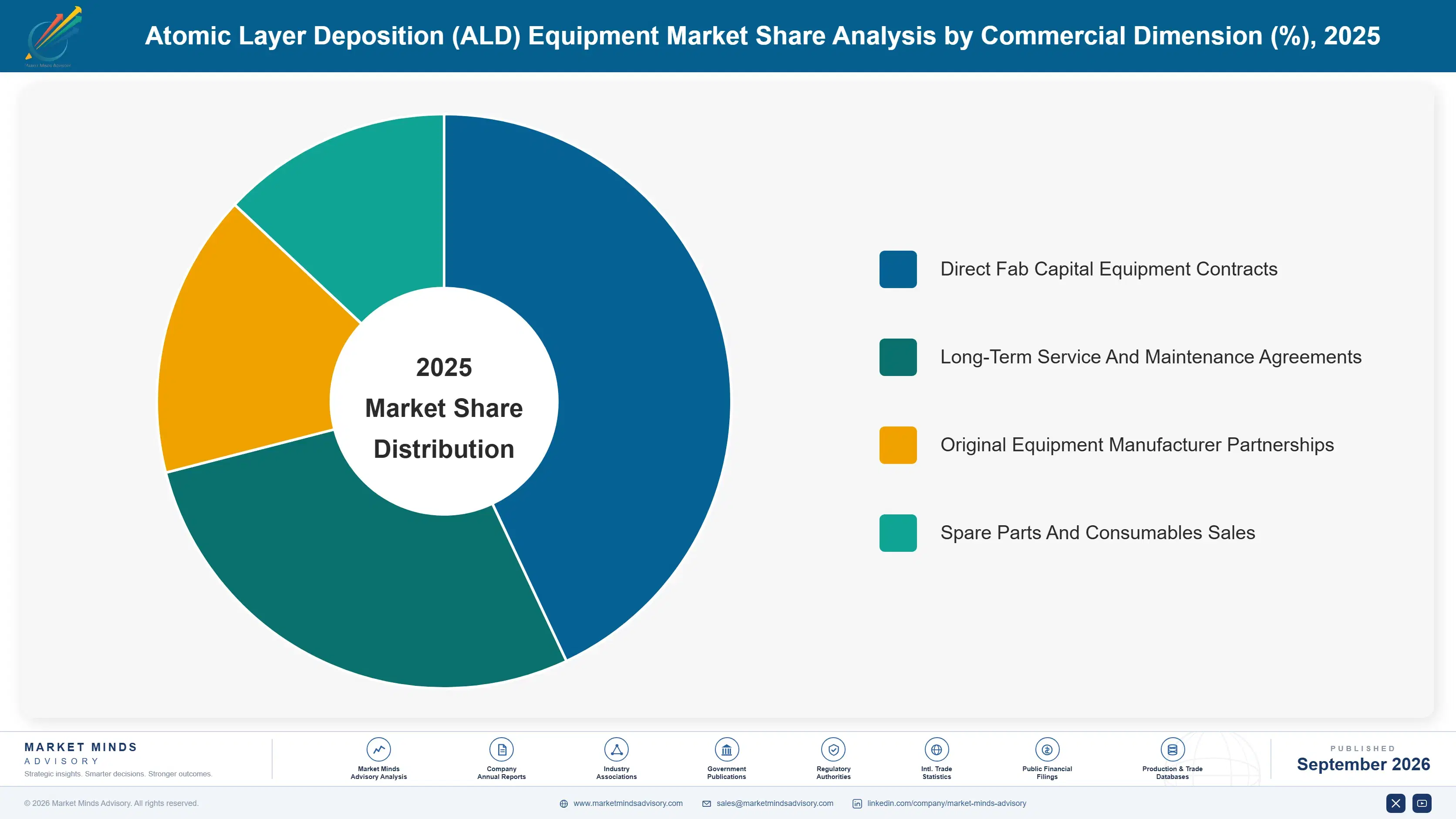Screen dimensions: 1456x819
Task: Click the '2025 Market Share Distribution' center text
Action: (x=444, y=408)
